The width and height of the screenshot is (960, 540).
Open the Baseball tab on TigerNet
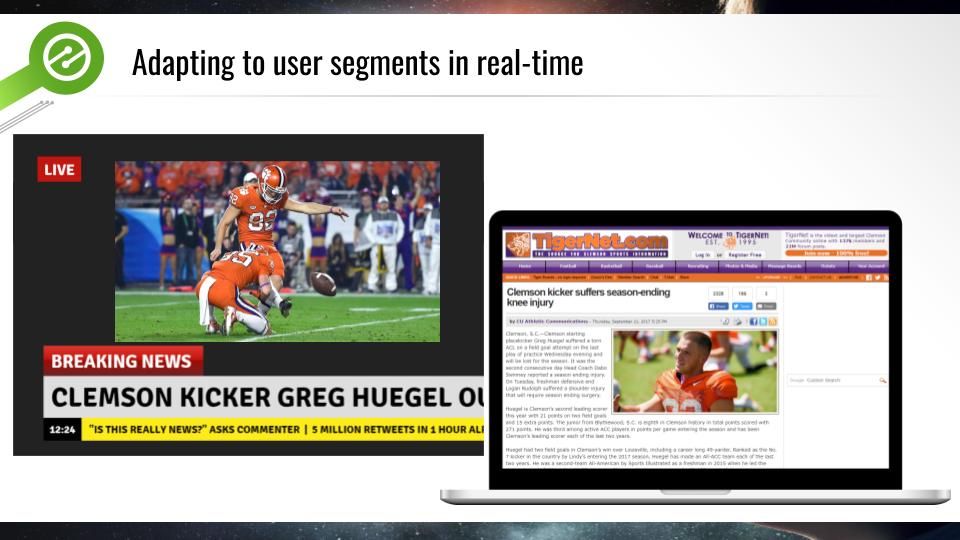[x=654, y=266]
